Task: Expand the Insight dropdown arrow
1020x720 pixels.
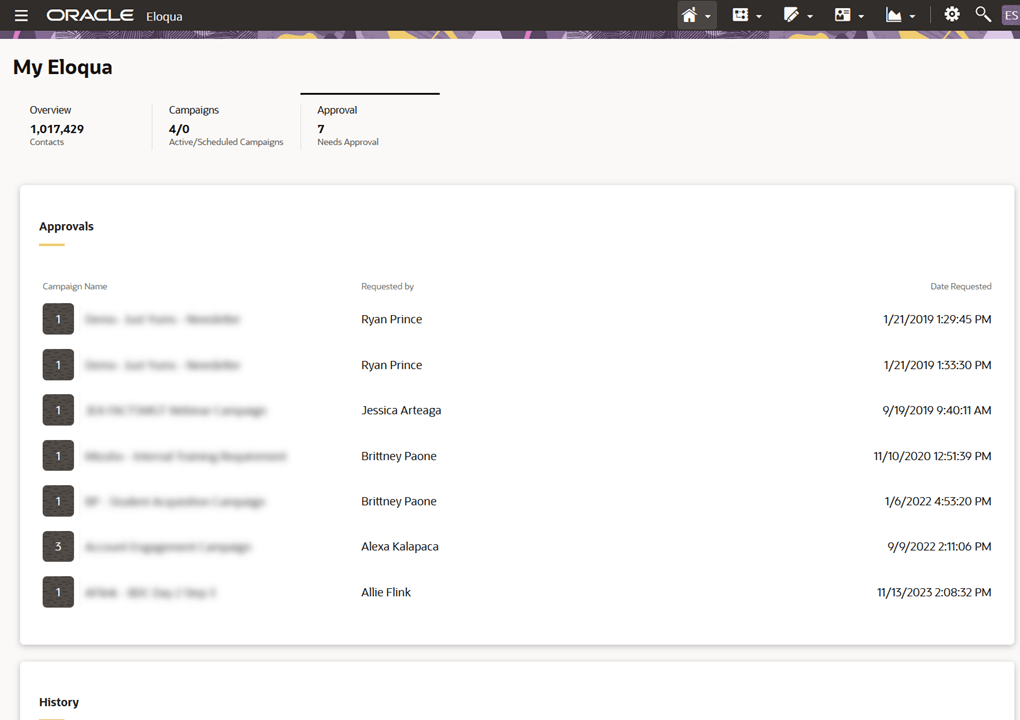Action: (912, 16)
